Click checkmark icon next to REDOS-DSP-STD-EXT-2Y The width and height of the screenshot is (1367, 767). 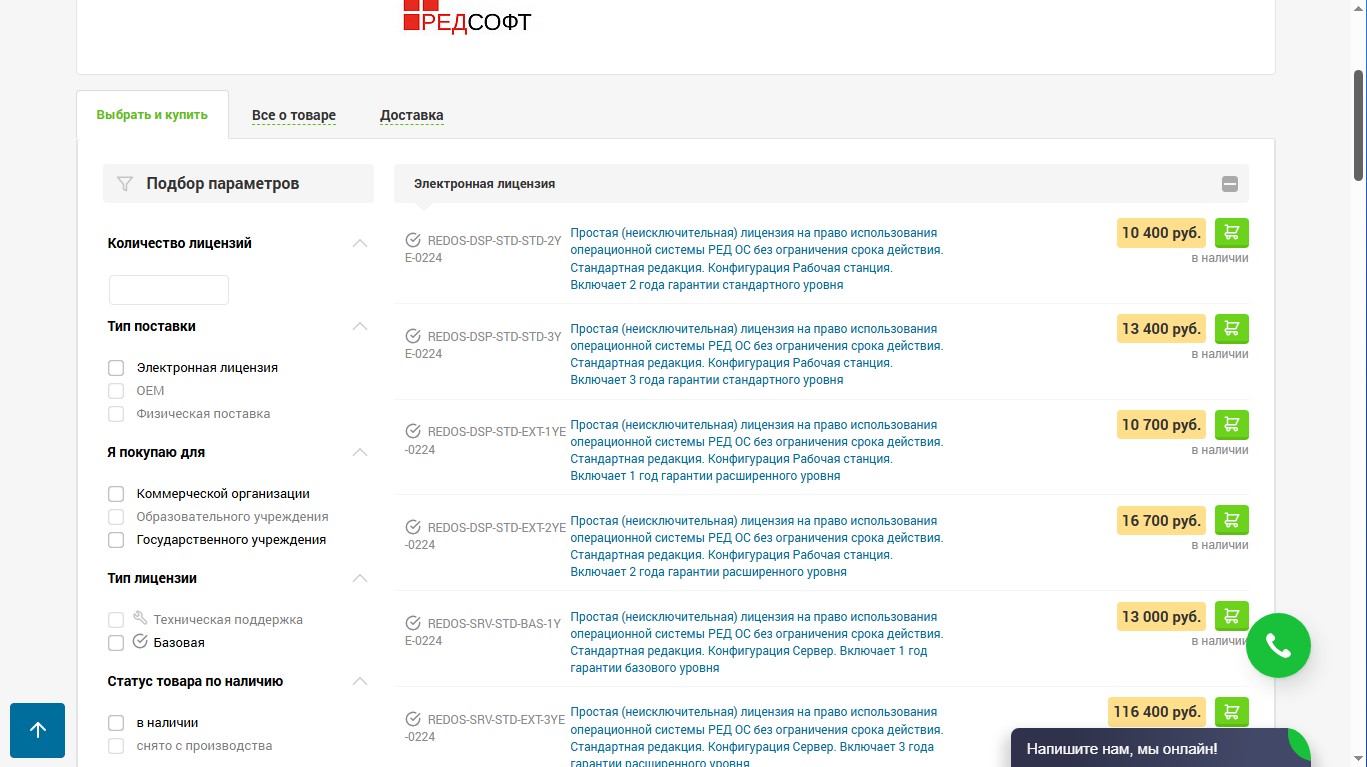tap(413, 527)
